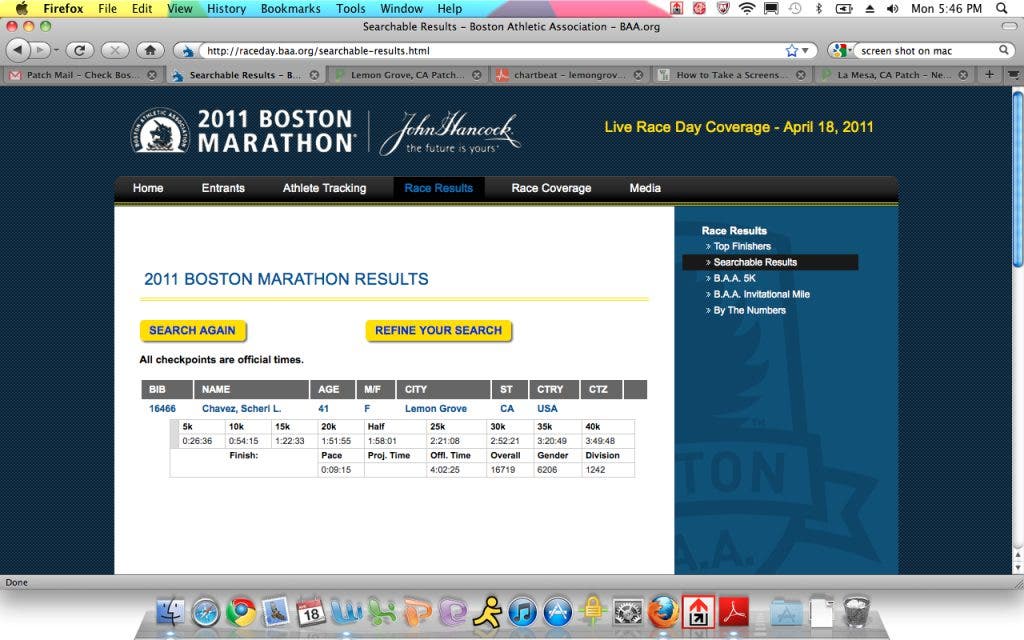Screen dimensions: 1024x640
Task: Open the Media nav item
Action: pyautogui.click(x=645, y=188)
